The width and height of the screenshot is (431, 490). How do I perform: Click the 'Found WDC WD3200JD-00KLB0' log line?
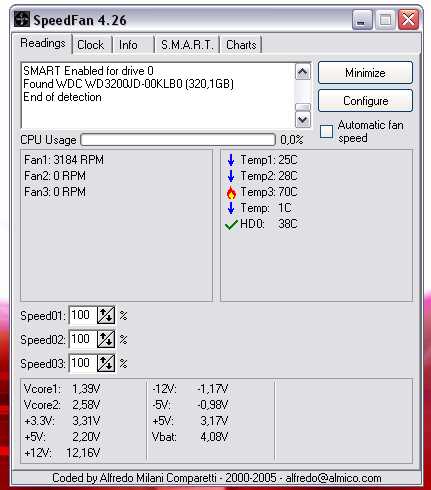click(x=128, y=84)
